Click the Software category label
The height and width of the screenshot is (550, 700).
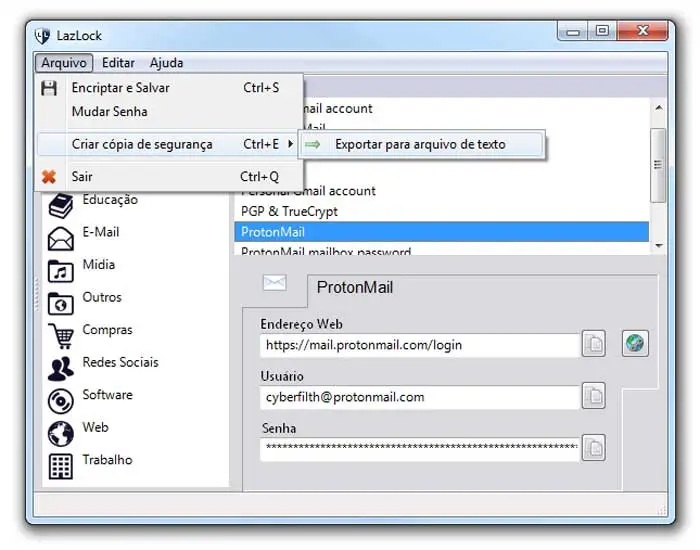pos(108,395)
